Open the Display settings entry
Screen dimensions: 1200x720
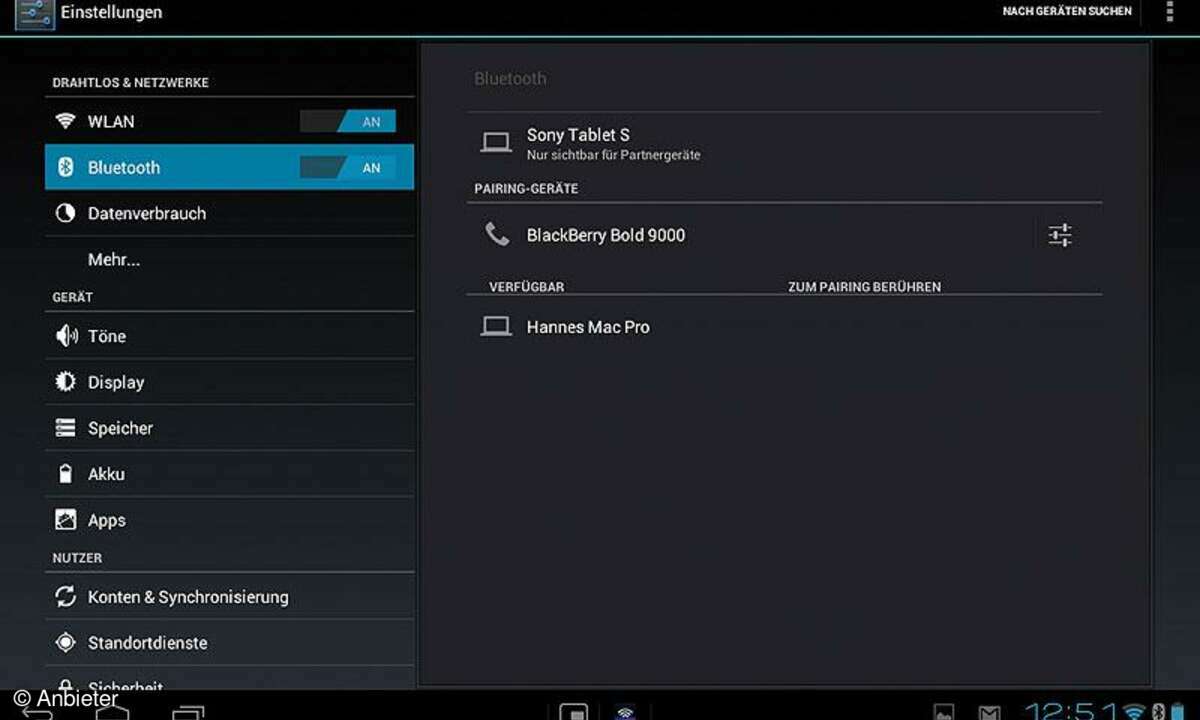point(229,382)
